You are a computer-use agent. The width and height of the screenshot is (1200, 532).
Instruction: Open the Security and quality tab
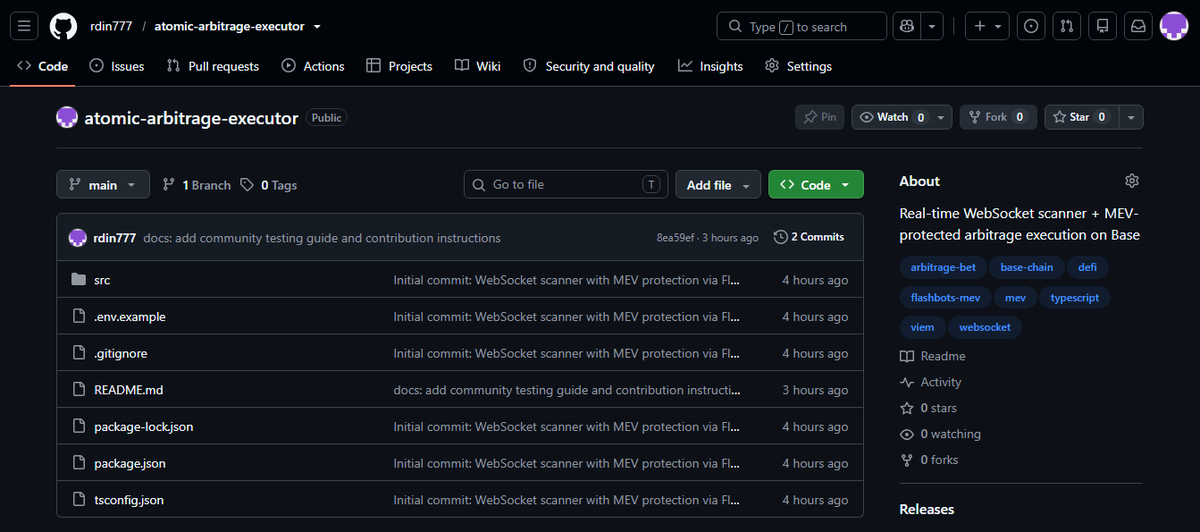[x=589, y=66]
